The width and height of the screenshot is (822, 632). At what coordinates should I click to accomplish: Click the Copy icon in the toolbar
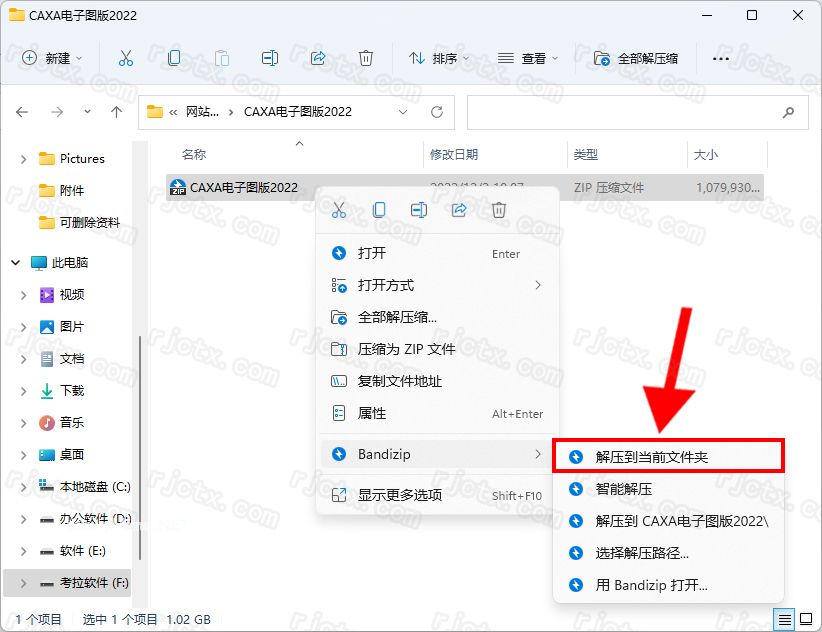(x=174, y=59)
